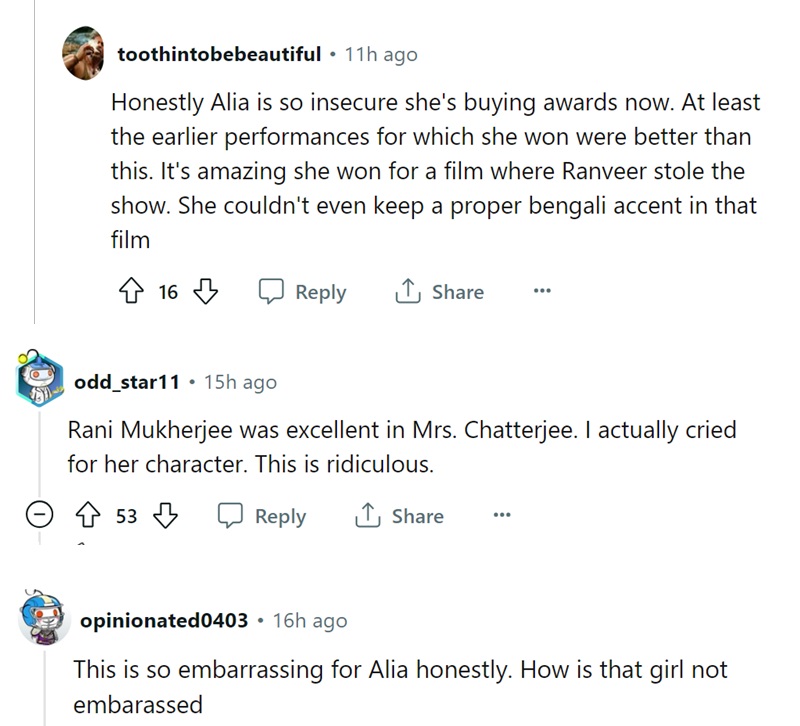The width and height of the screenshot is (800, 726).
Task: Click the 11h ago timestamp
Action: click(380, 54)
